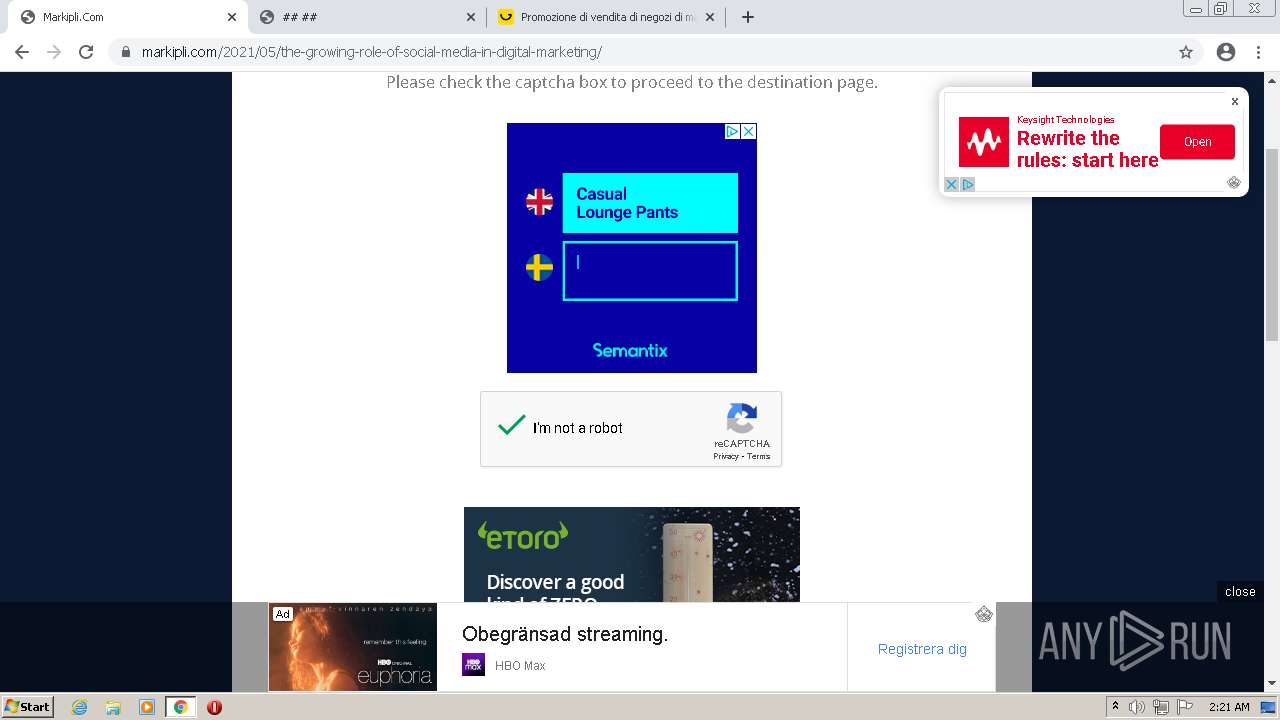
Task: Click the page vertical scrollbar thumb
Action: (x=1272, y=245)
